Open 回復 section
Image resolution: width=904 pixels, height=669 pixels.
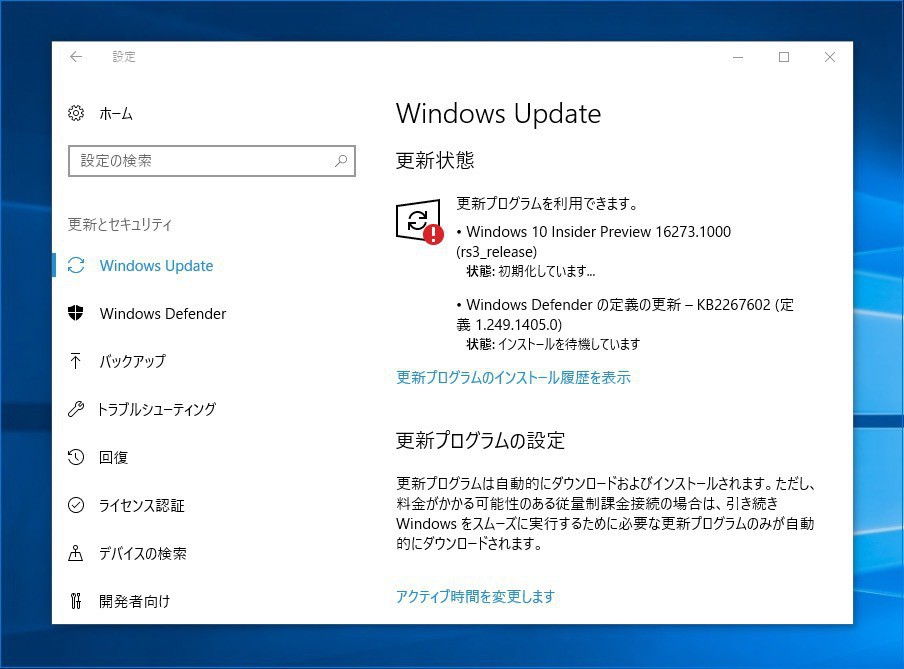pos(113,457)
